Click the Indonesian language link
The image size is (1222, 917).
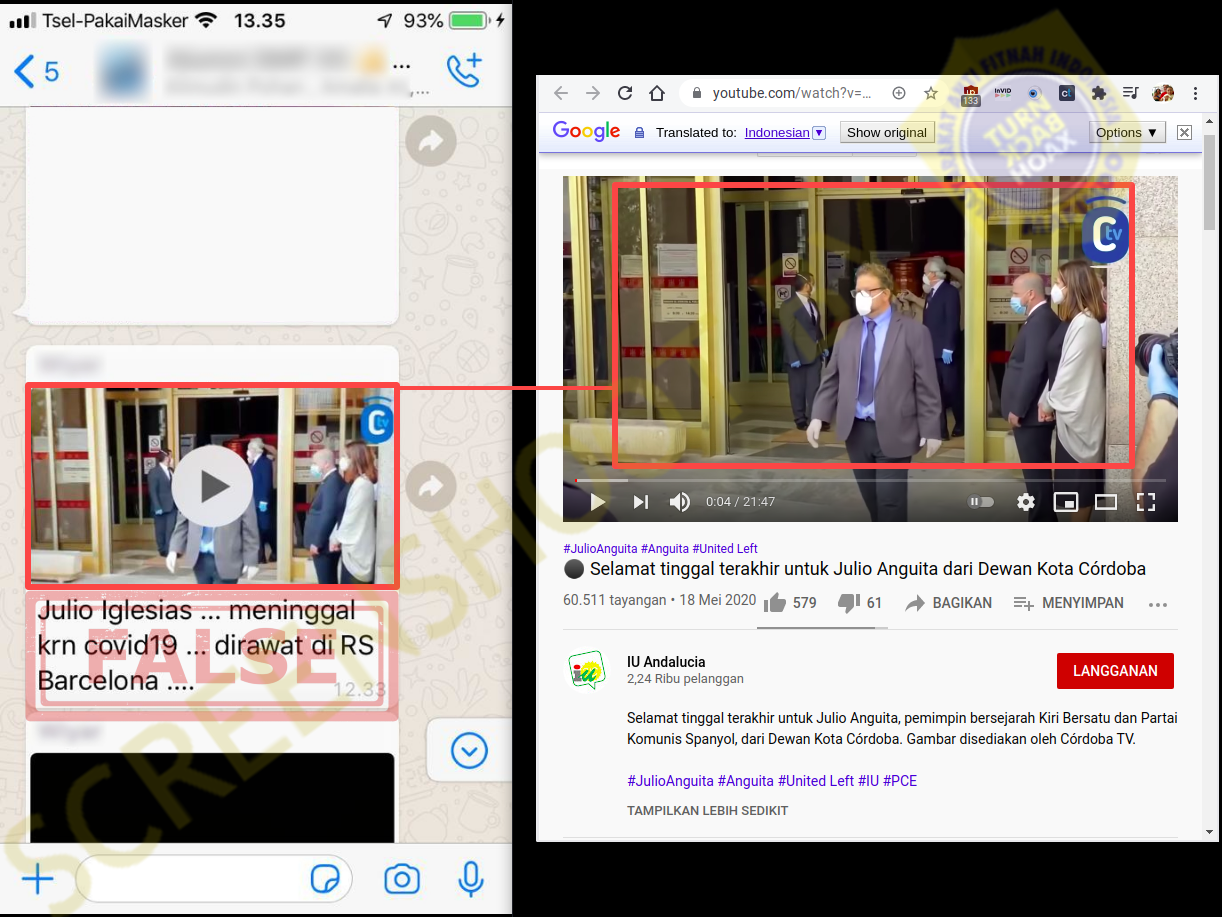[777, 132]
